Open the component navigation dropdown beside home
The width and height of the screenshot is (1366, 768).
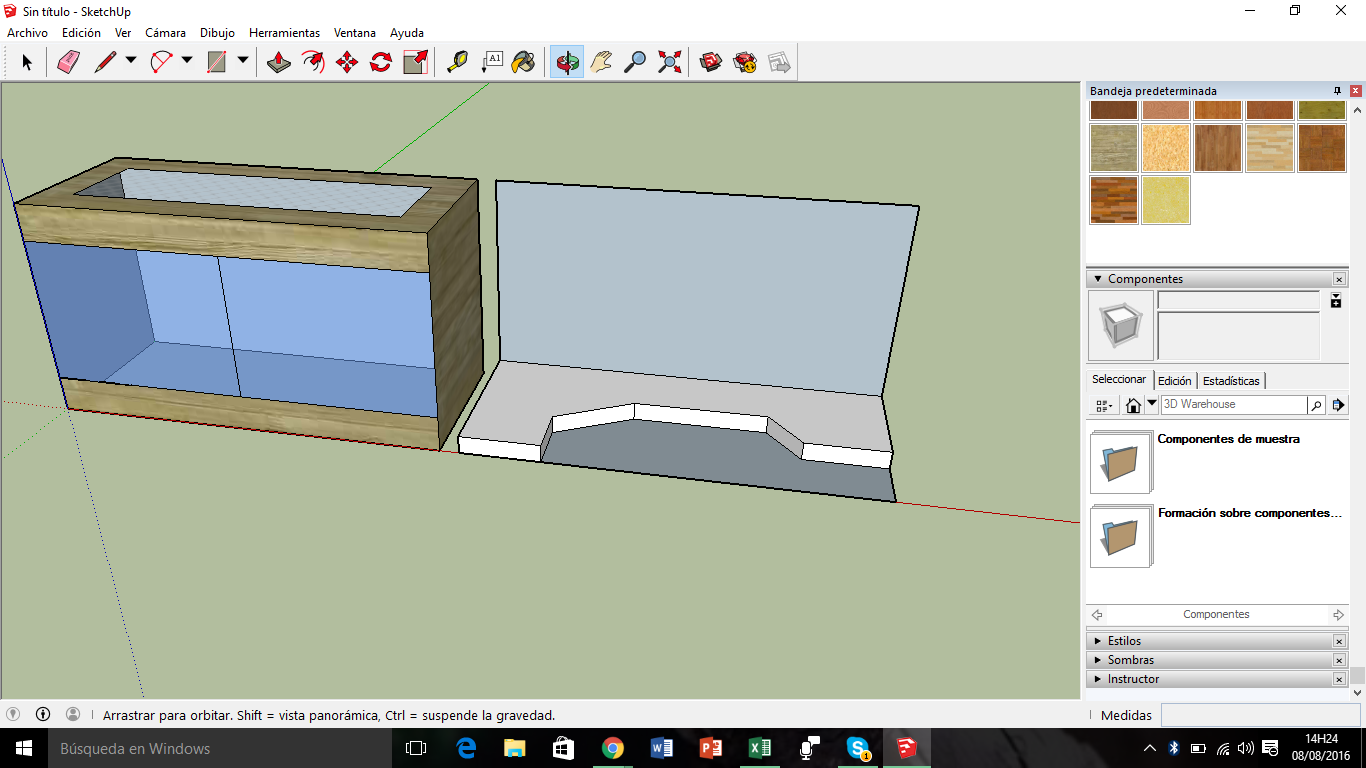(x=1152, y=404)
